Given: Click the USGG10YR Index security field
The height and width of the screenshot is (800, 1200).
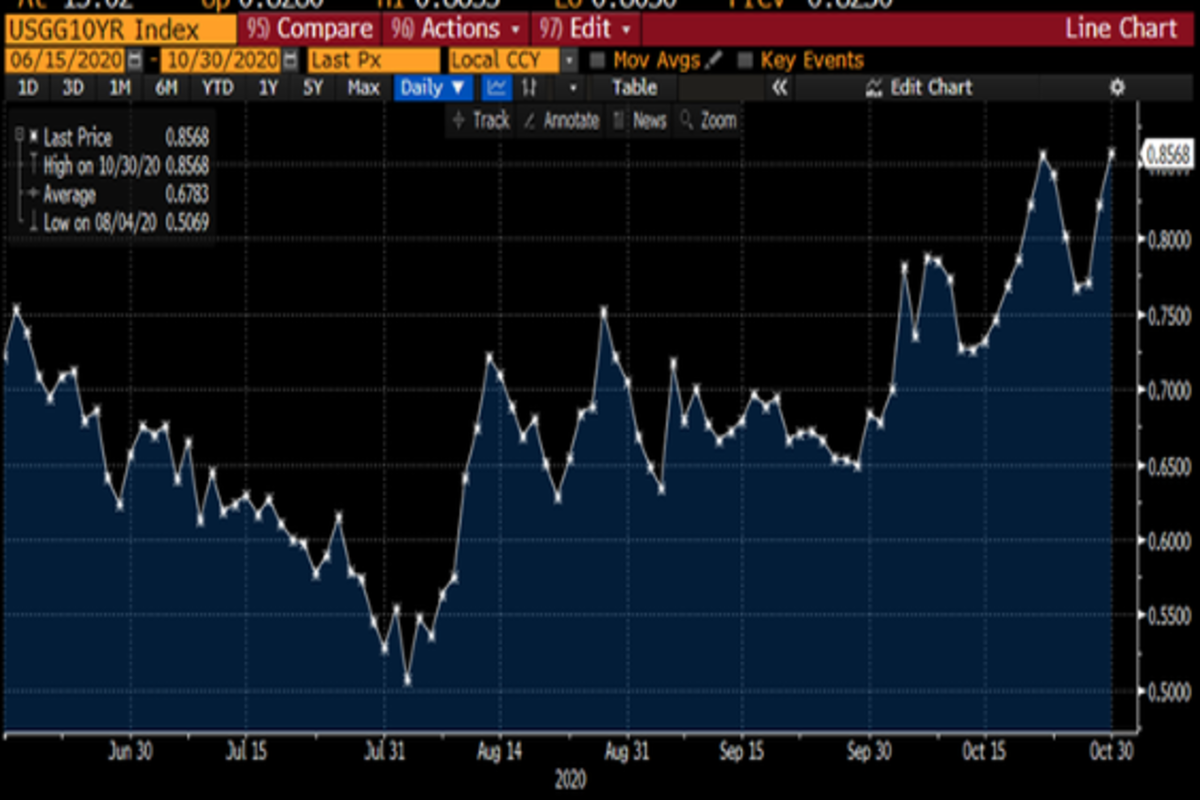Looking at the screenshot, I should point(118,28).
